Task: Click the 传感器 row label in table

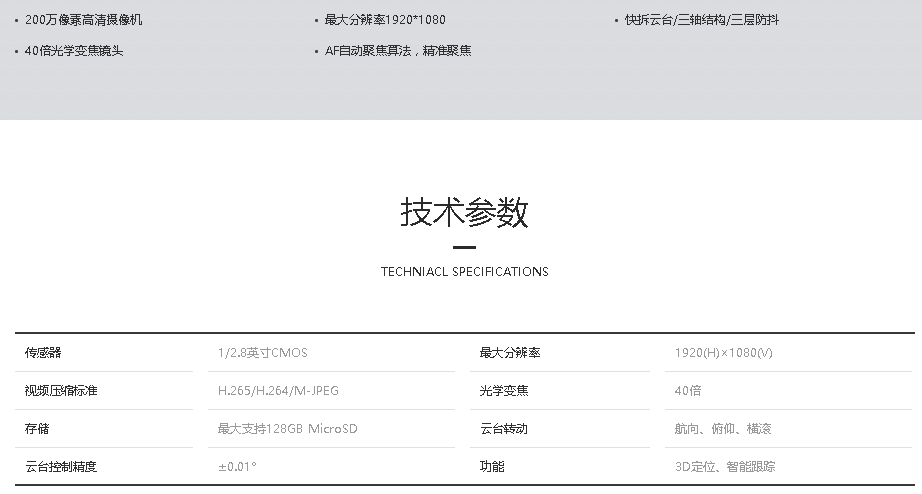Action: tap(43, 353)
